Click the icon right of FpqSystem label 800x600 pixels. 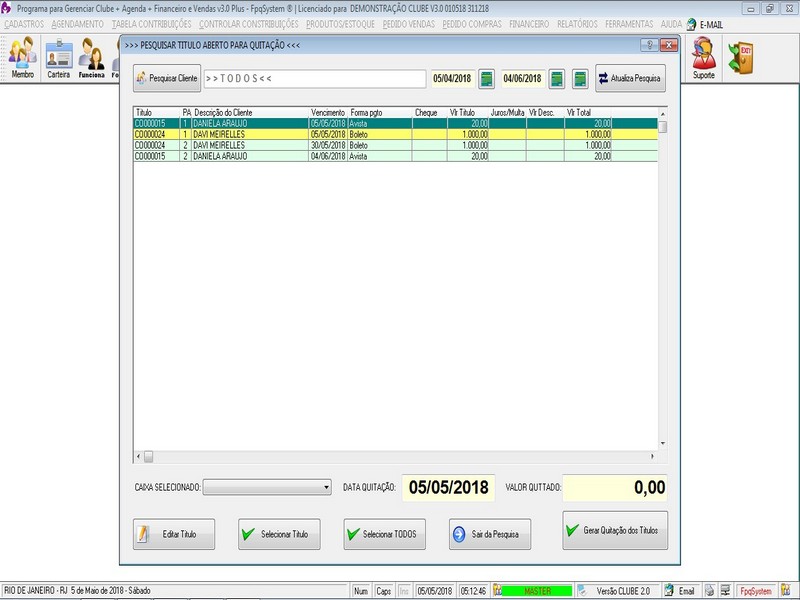click(x=786, y=591)
